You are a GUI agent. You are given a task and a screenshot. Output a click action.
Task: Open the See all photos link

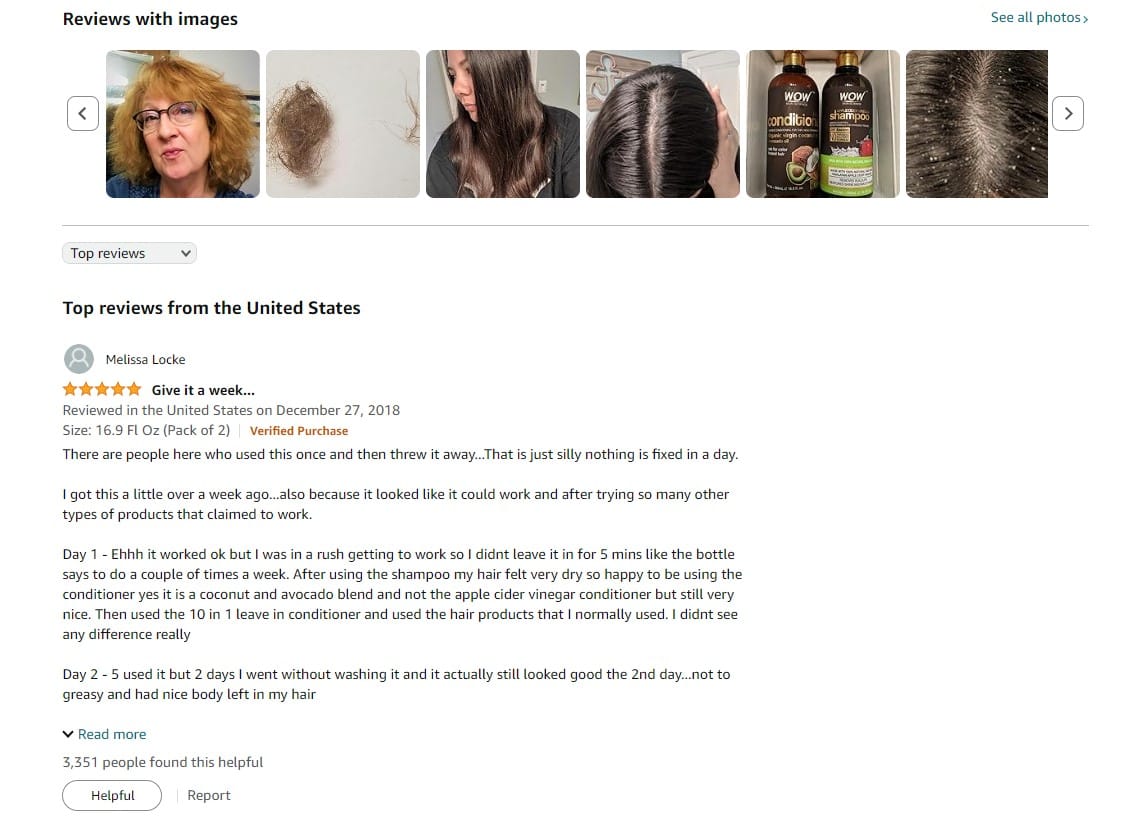coord(1035,18)
